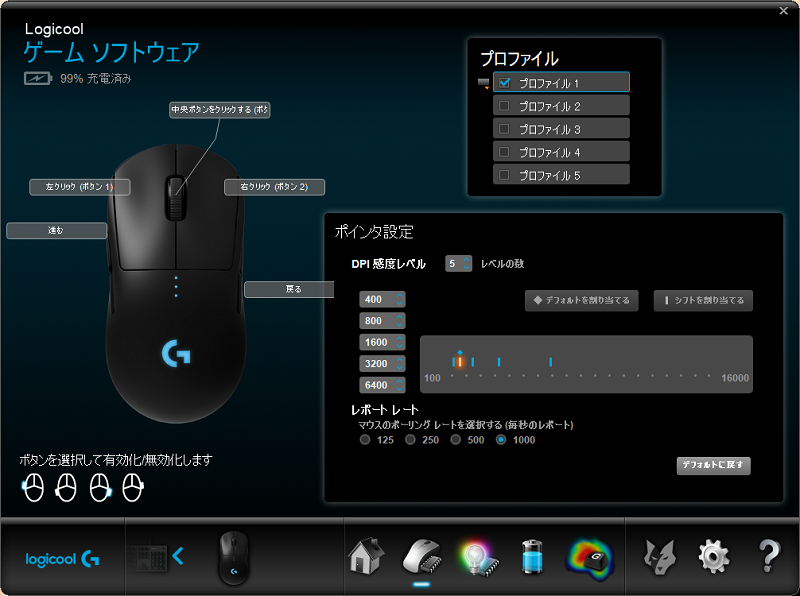Select the 500 report rate radio button
The image size is (800, 596).
(456, 439)
